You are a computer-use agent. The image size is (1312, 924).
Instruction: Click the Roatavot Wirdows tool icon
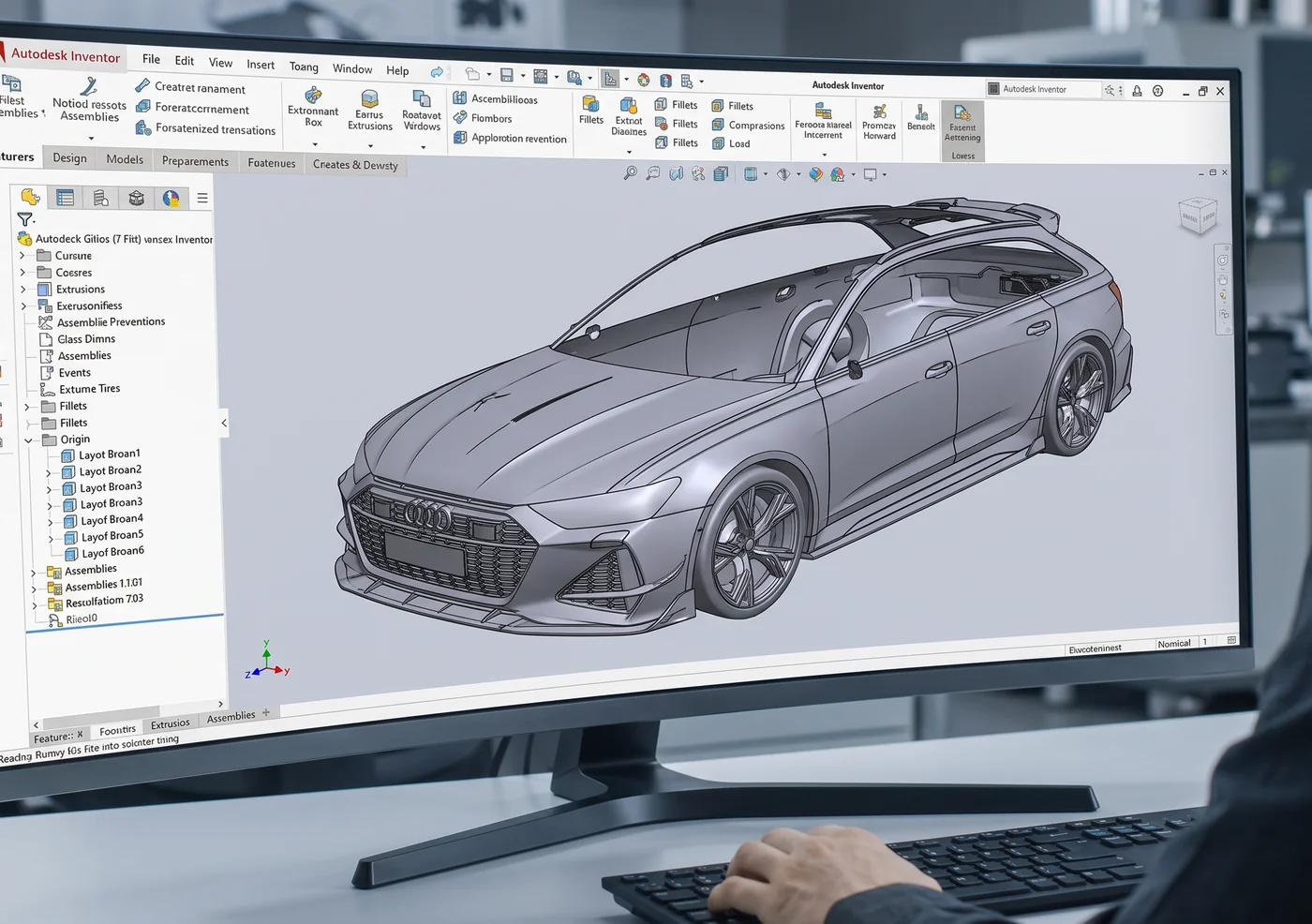click(x=422, y=99)
